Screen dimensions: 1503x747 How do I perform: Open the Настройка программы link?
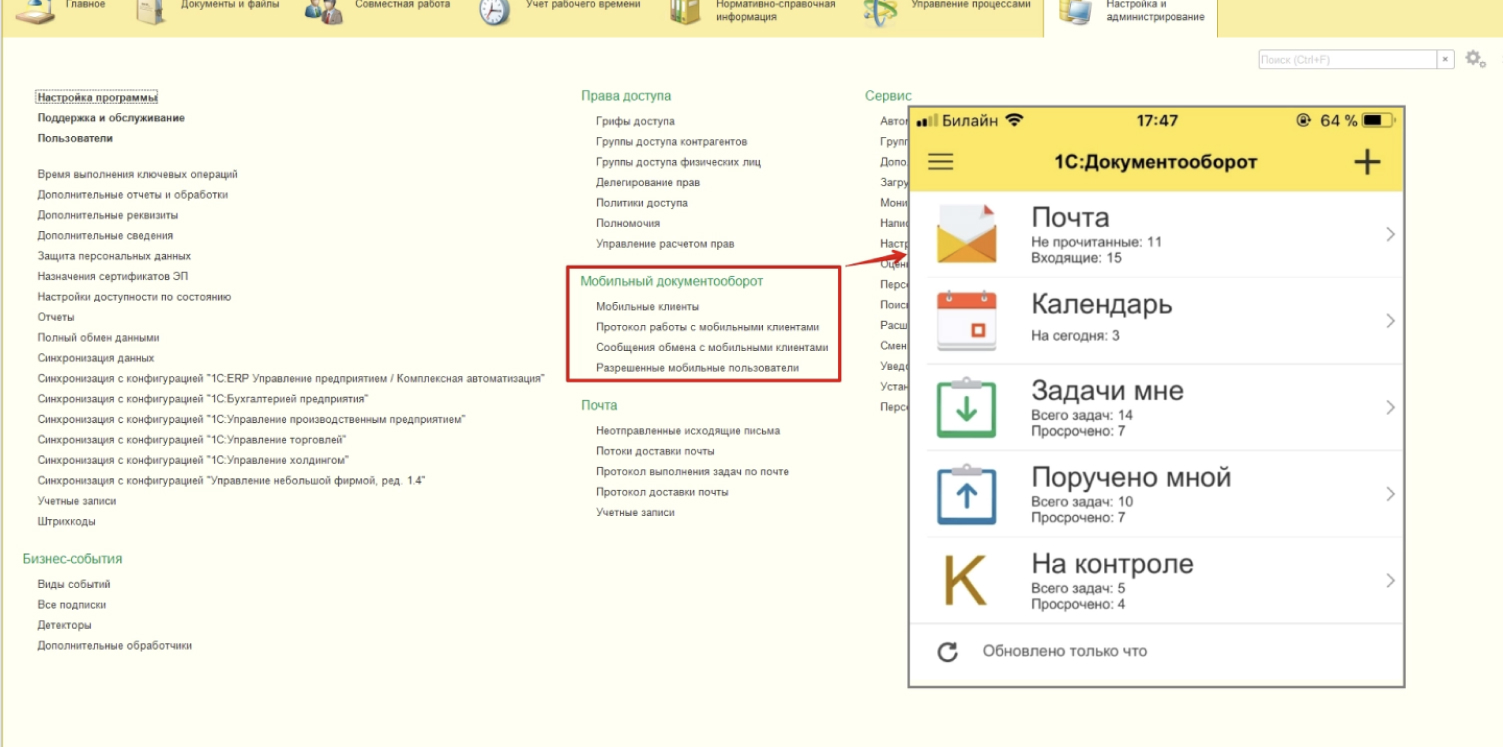(x=97, y=98)
